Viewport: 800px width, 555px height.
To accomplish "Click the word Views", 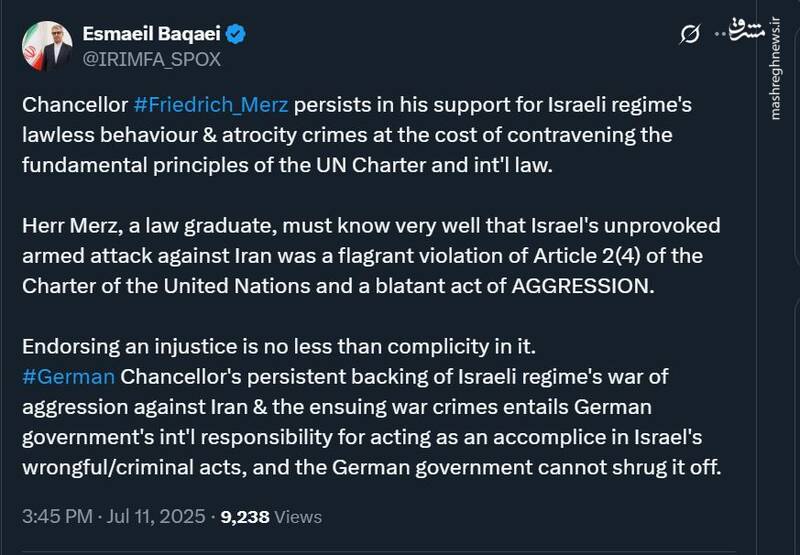I will tap(298, 516).
